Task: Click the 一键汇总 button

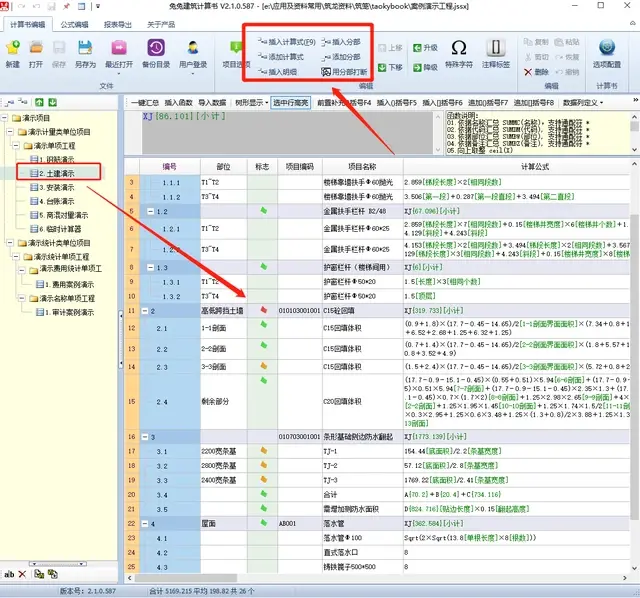Action: point(145,102)
